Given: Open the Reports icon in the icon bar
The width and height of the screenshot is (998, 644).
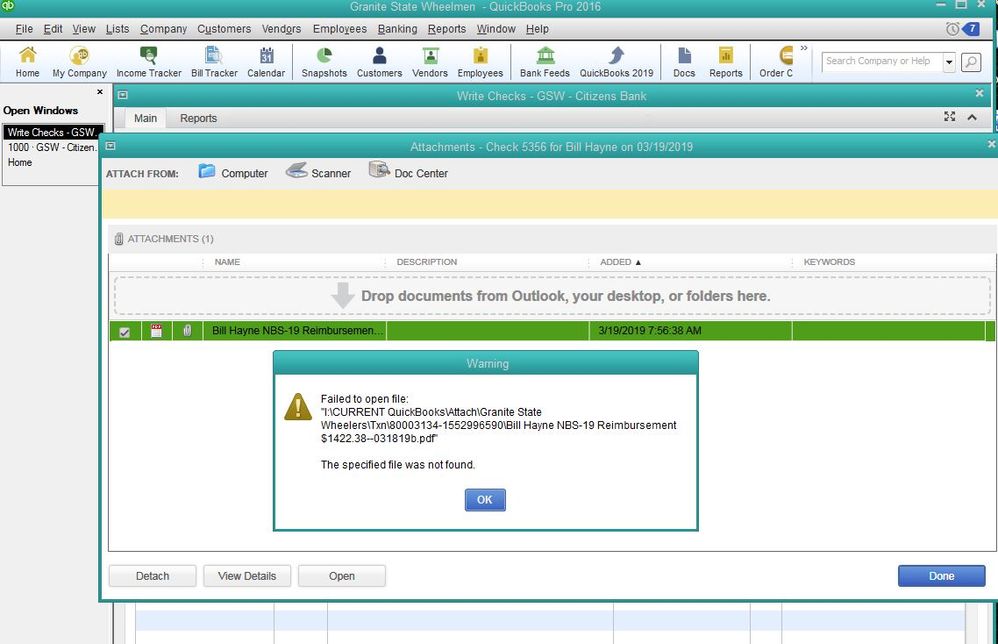Looking at the screenshot, I should click(x=726, y=62).
